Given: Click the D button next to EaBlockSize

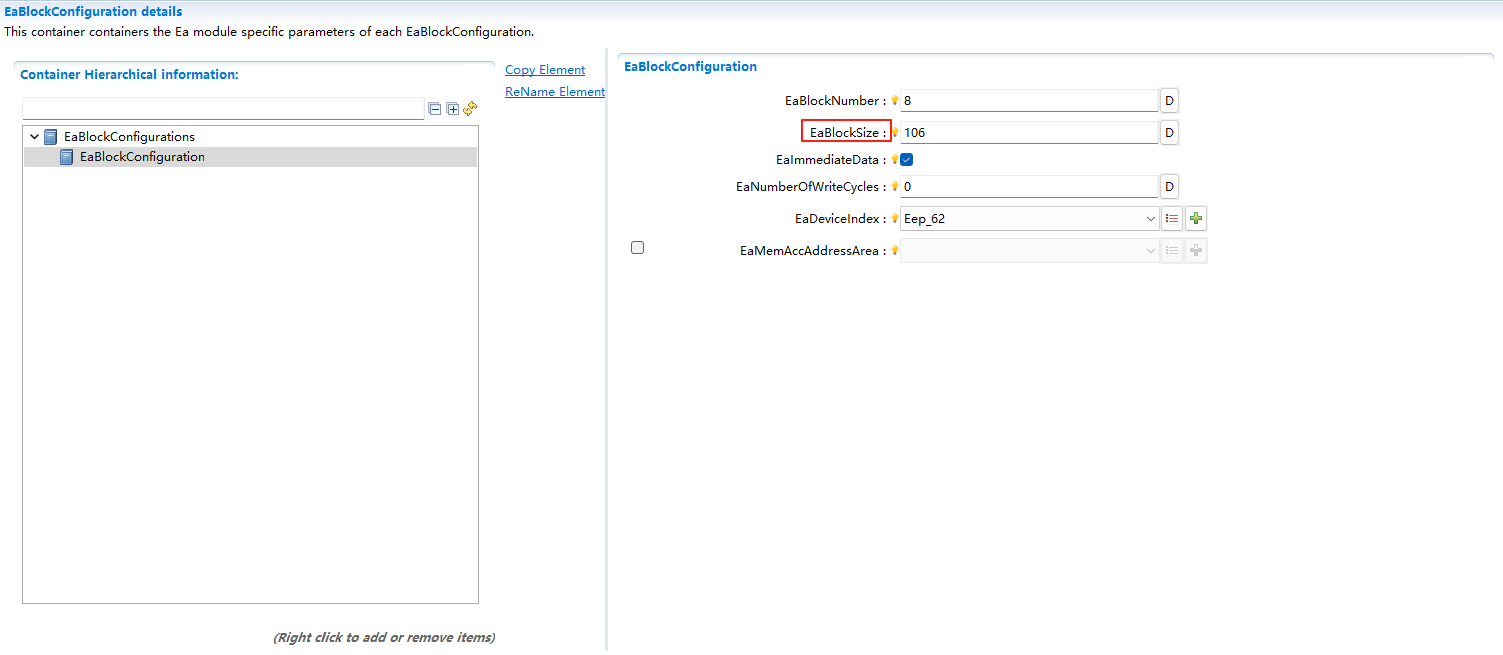Looking at the screenshot, I should 1169,131.
